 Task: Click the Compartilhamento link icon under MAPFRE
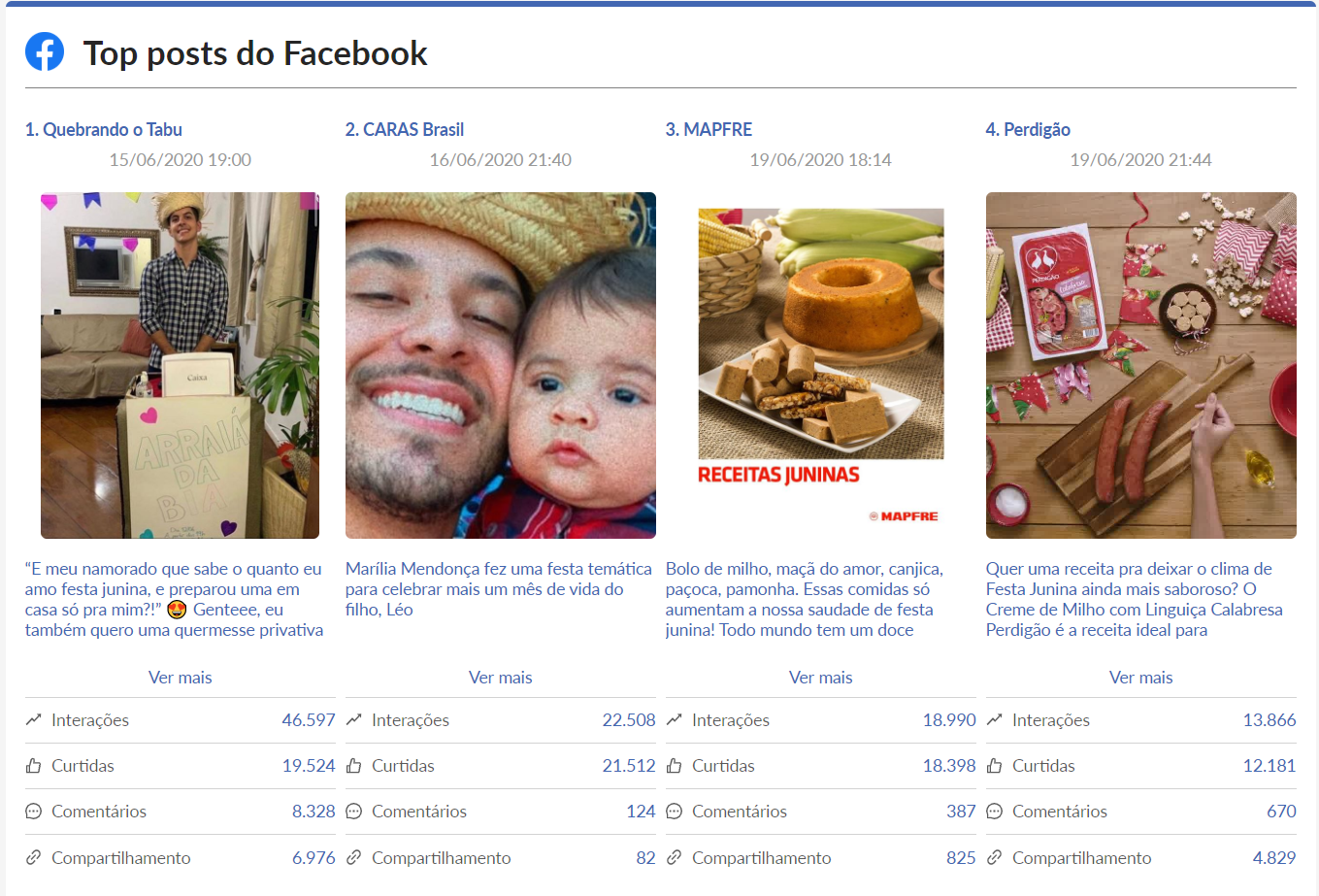click(675, 858)
